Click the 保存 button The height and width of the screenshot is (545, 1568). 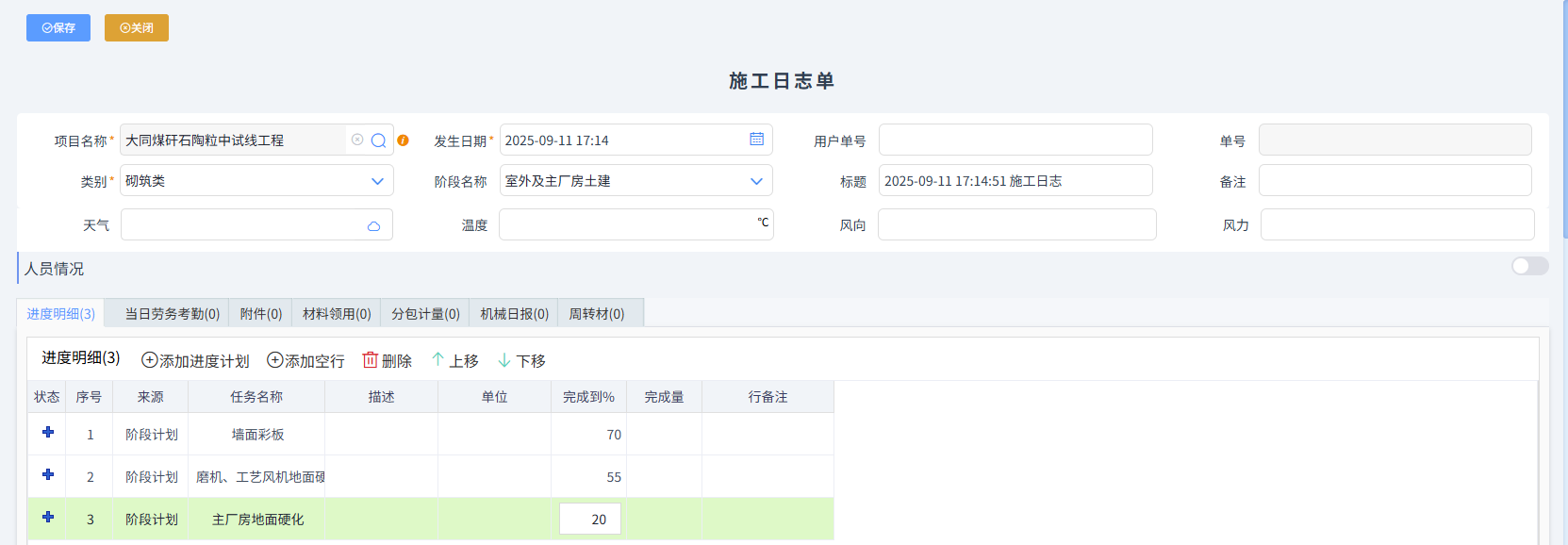pyautogui.click(x=58, y=28)
